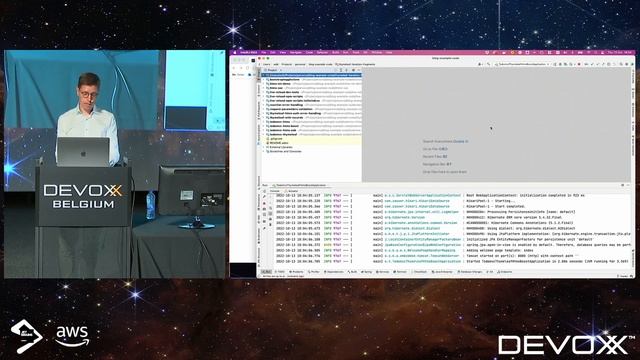Screen dimensions: 640x360
Task: Select the live-reload-dev-tools module row
Action: 312,92
